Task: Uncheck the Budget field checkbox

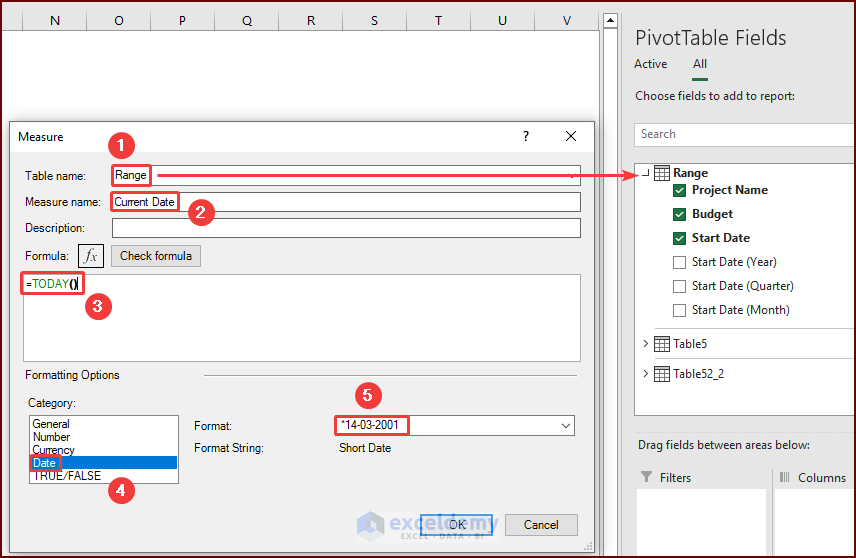Action: (x=679, y=215)
